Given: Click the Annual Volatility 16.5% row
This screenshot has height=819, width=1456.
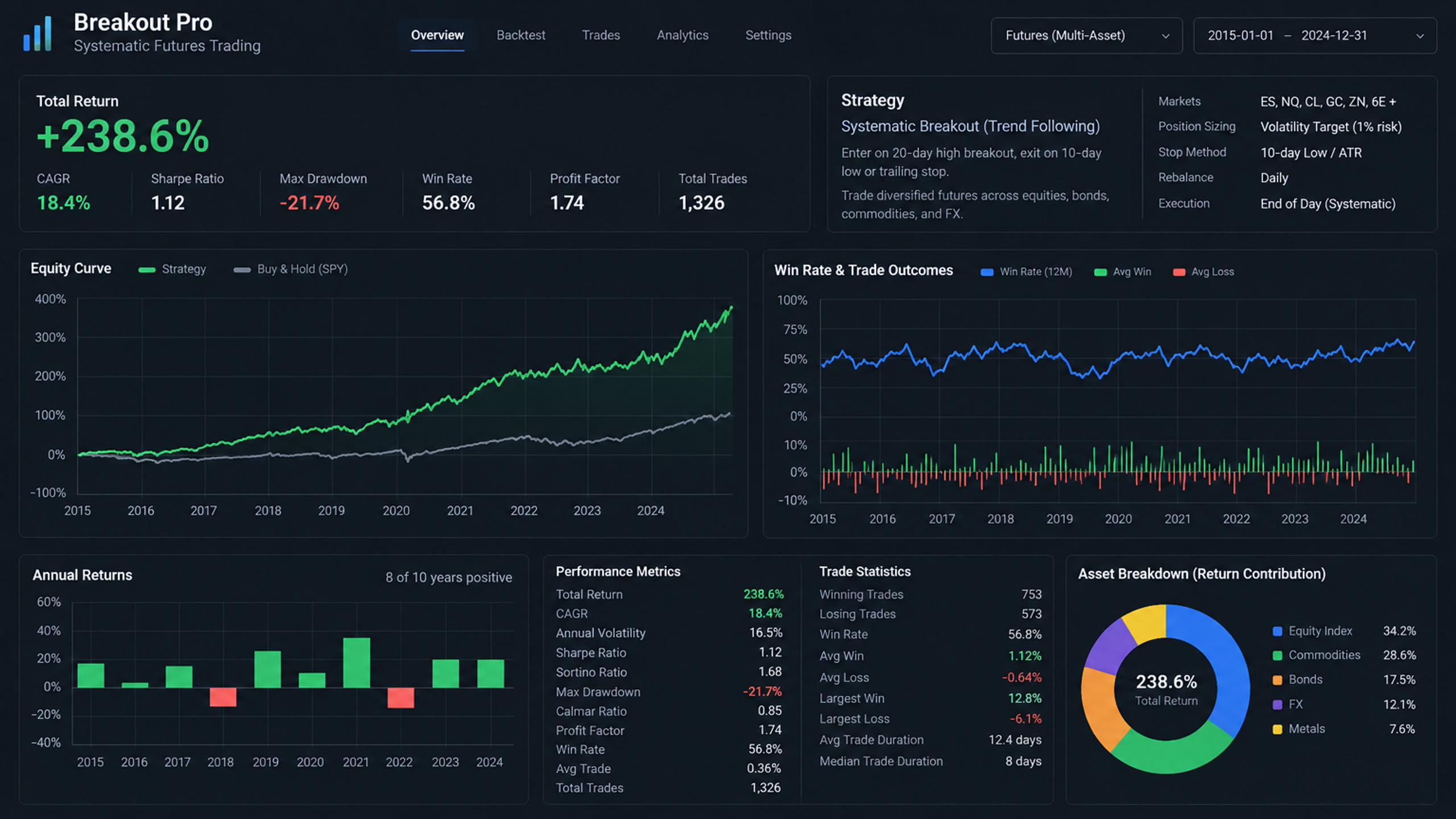Looking at the screenshot, I should click(669, 633).
